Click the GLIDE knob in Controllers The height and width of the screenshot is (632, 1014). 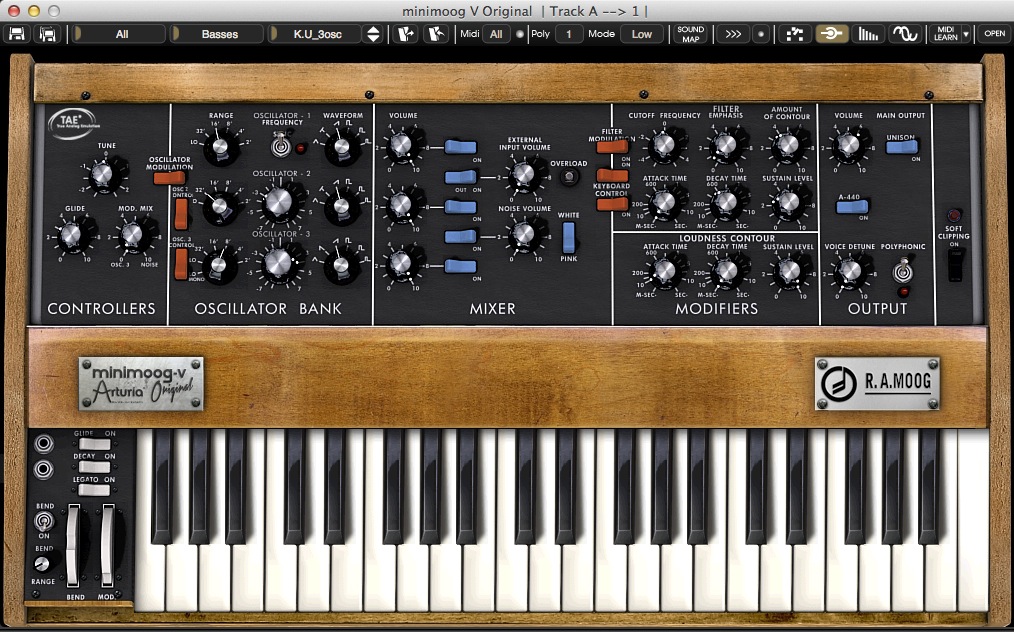[70, 234]
